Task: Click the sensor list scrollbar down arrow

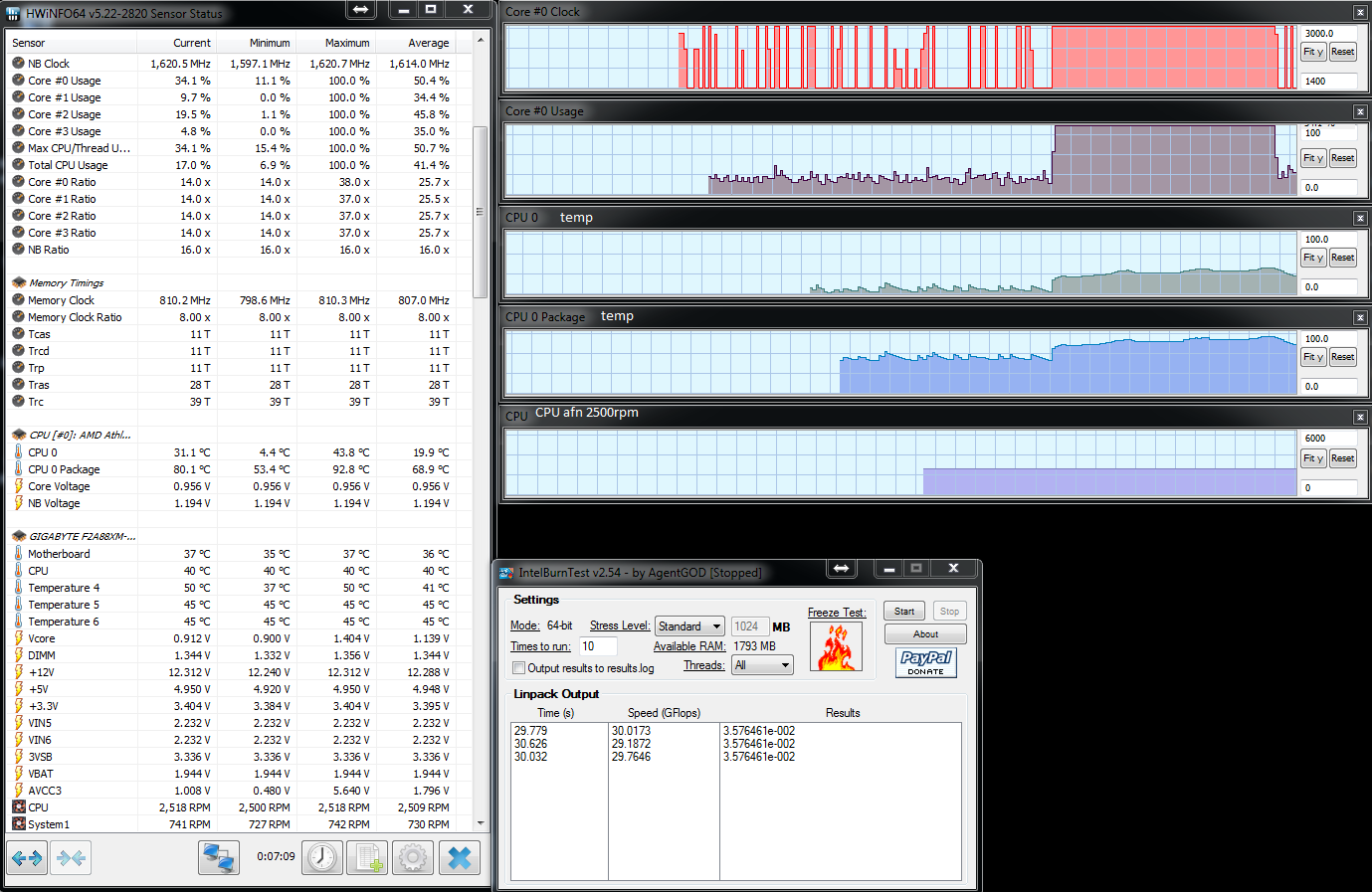Action: tap(481, 823)
